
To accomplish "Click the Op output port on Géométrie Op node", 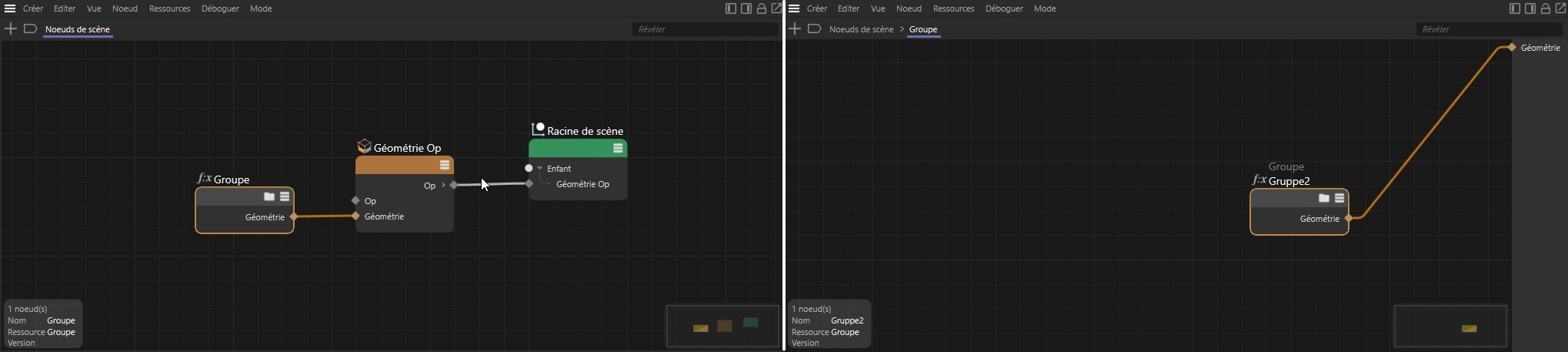I will click(x=454, y=185).
